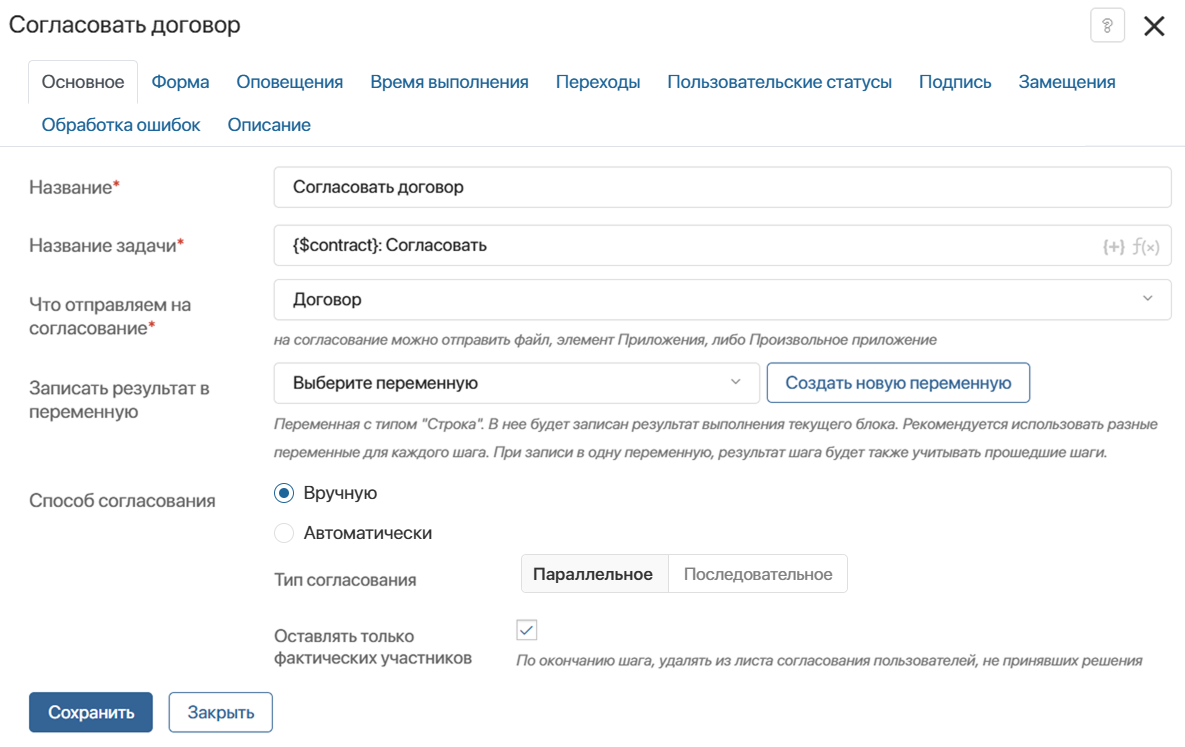Open the f(x) function editor icon
Viewport: 1185px width, 747px height.
pyautogui.click(x=1146, y=246)
